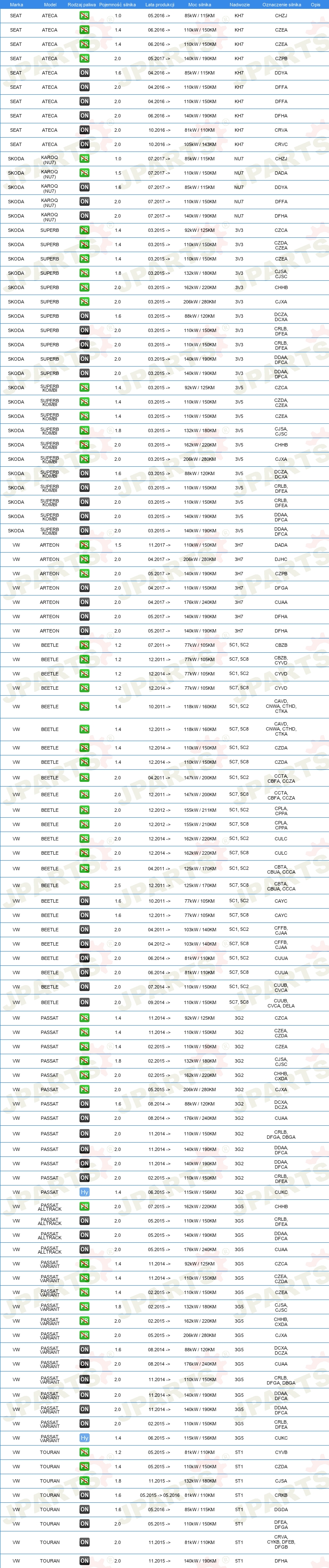Click petrol icon in VW TOURAN CZDA row
Viewport: 329px width, 1568px height.
tap(85, 1466)
